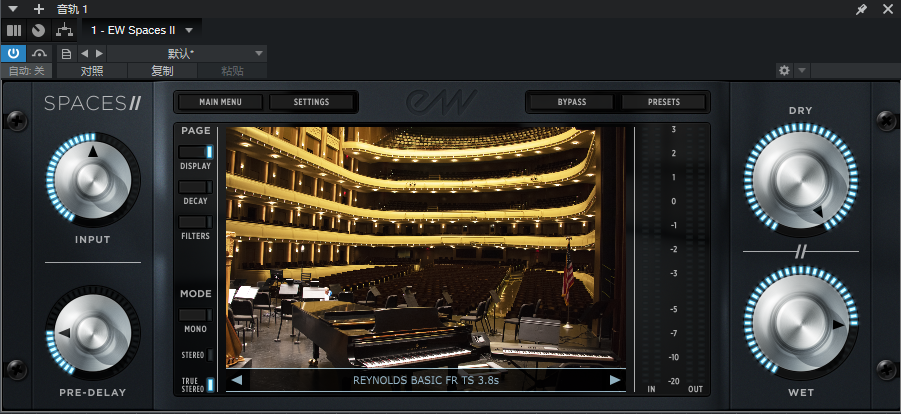This screenshot has height=414, width=901.
Task: Click the INPUT knob
Action: click(93, 180)
